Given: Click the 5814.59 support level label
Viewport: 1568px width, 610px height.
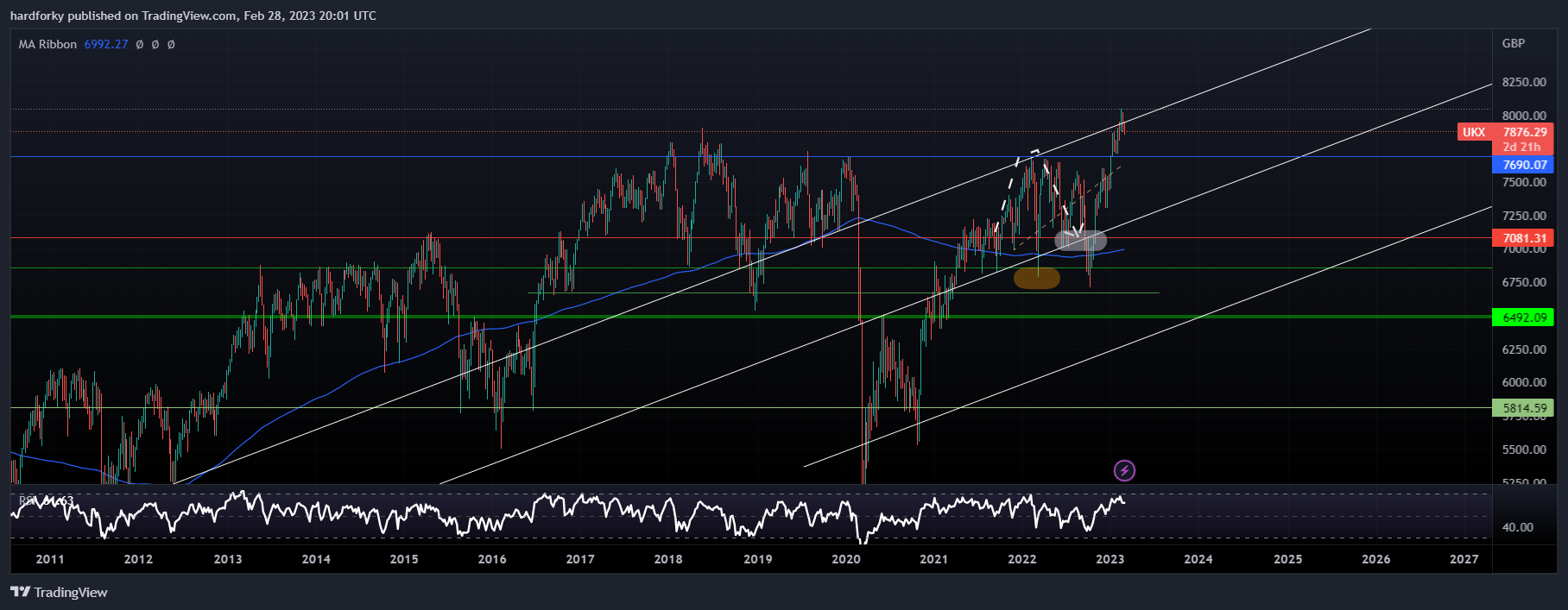Looking at the screenshot, I should [1524, 408].
